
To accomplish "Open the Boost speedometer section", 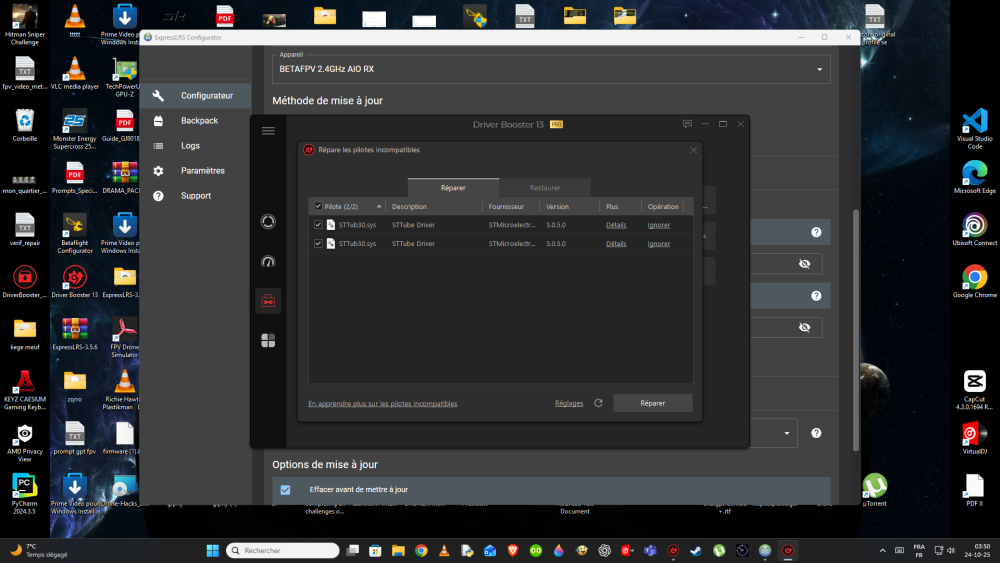I will (268, 261).
